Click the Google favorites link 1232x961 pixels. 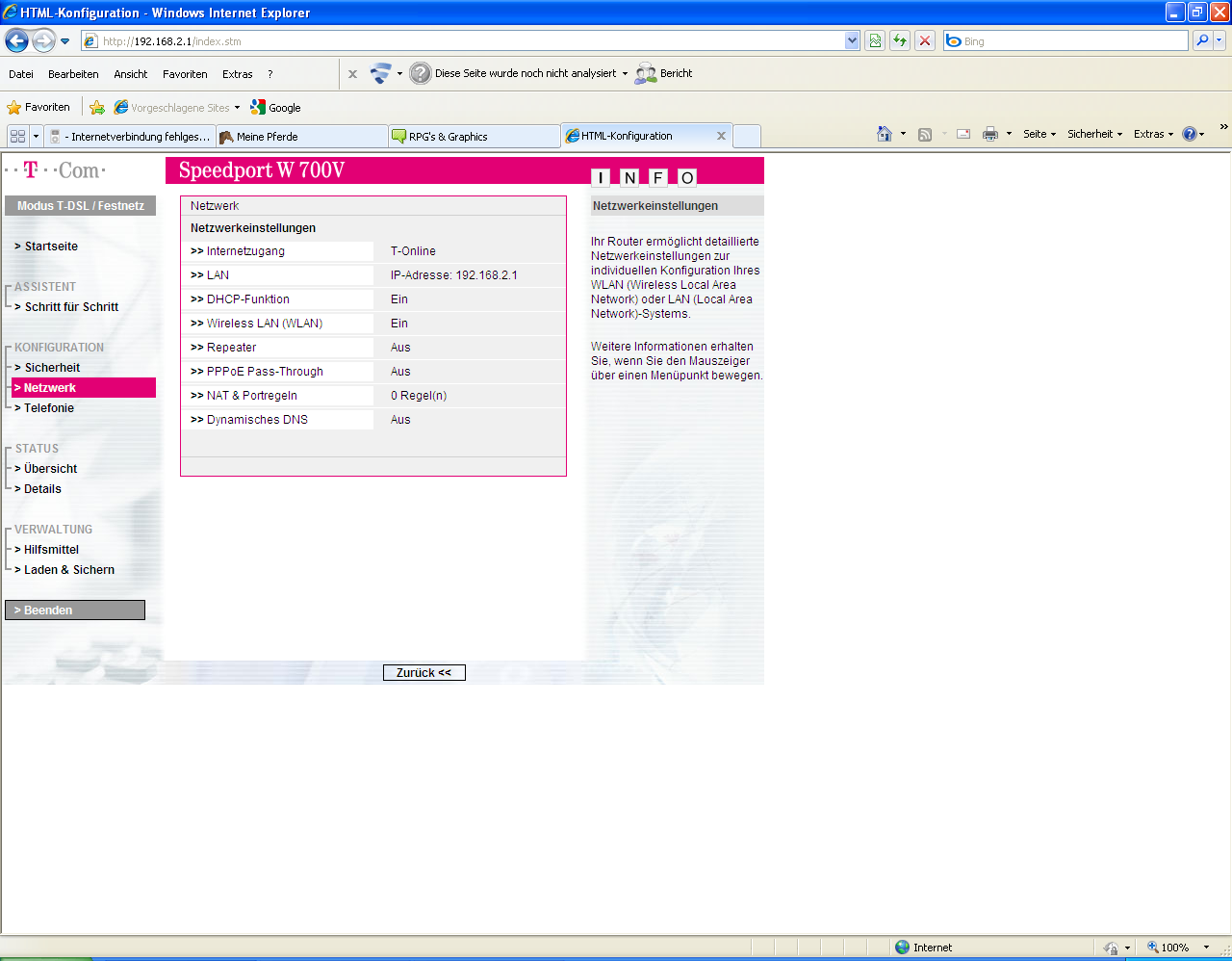pyautogui.click(x=276, y=108)
